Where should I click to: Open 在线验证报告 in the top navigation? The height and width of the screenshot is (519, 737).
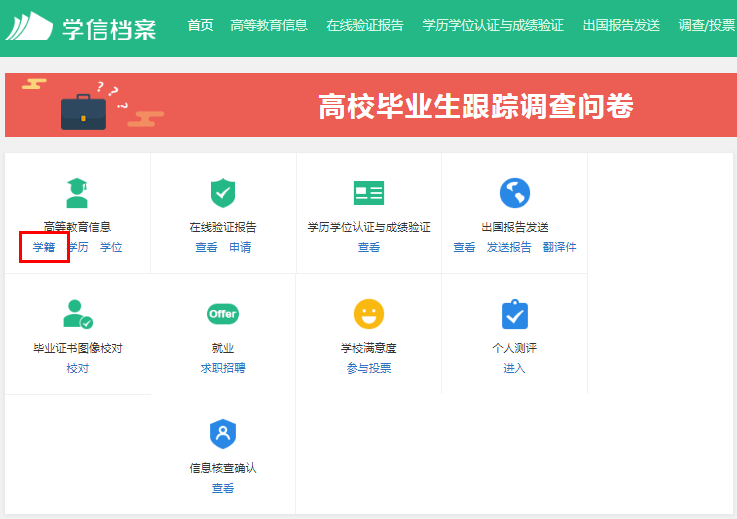pos(364,25)
